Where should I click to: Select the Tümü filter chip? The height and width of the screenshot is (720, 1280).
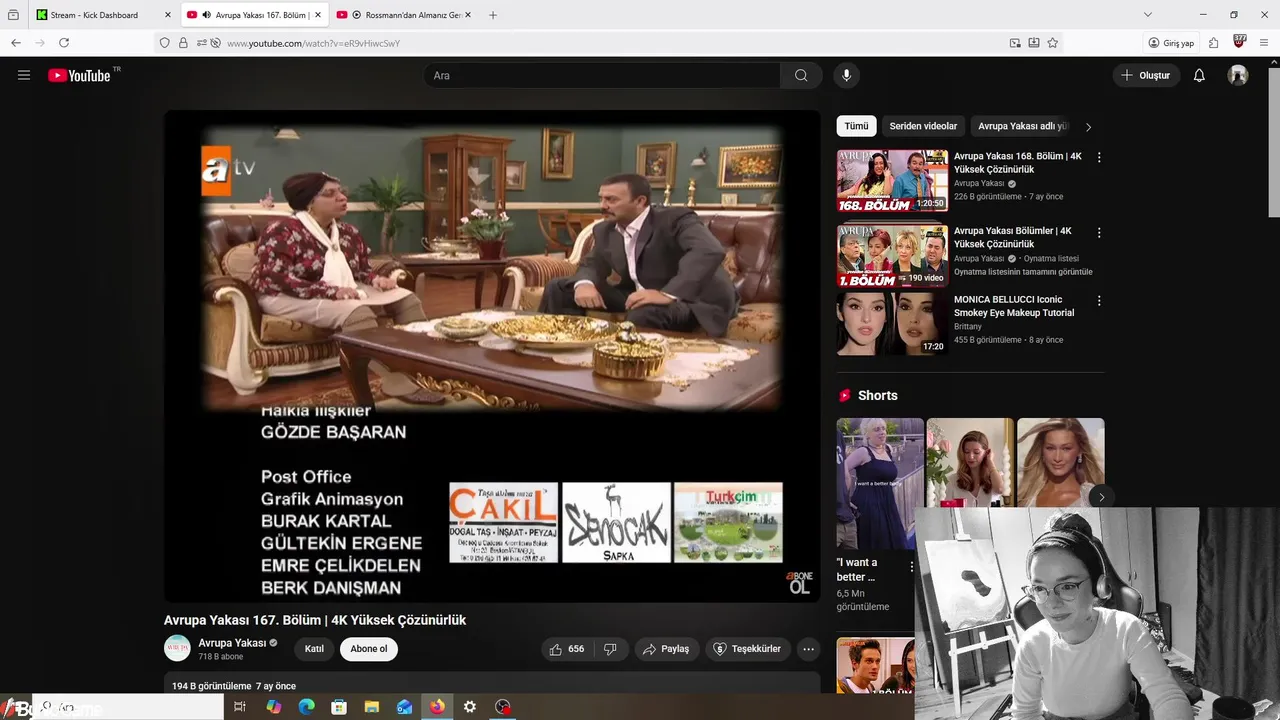(856, 126)
